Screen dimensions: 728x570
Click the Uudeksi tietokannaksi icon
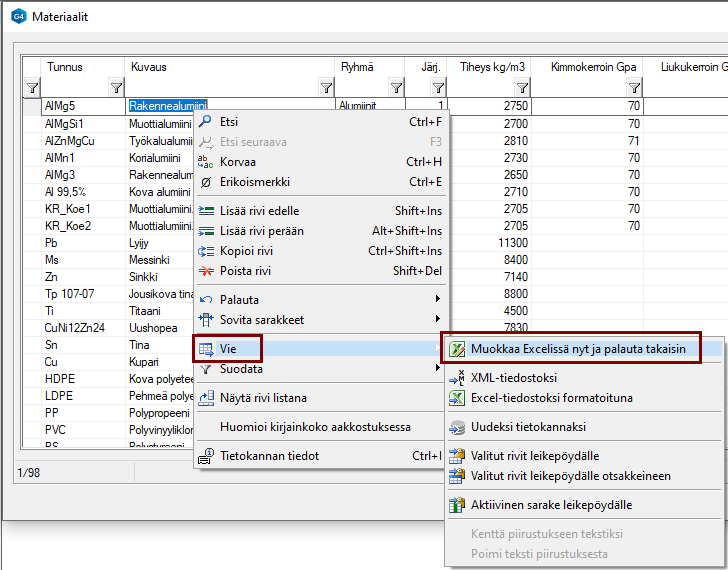457,427
